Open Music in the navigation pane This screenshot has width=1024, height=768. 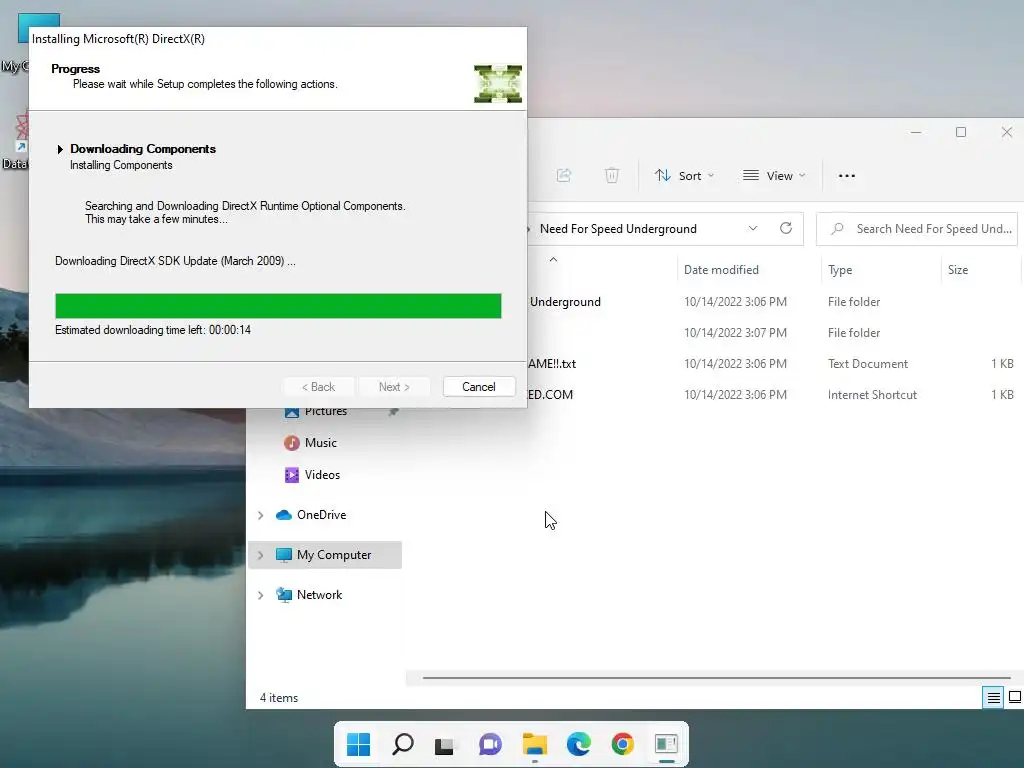(x=321, y=443)
